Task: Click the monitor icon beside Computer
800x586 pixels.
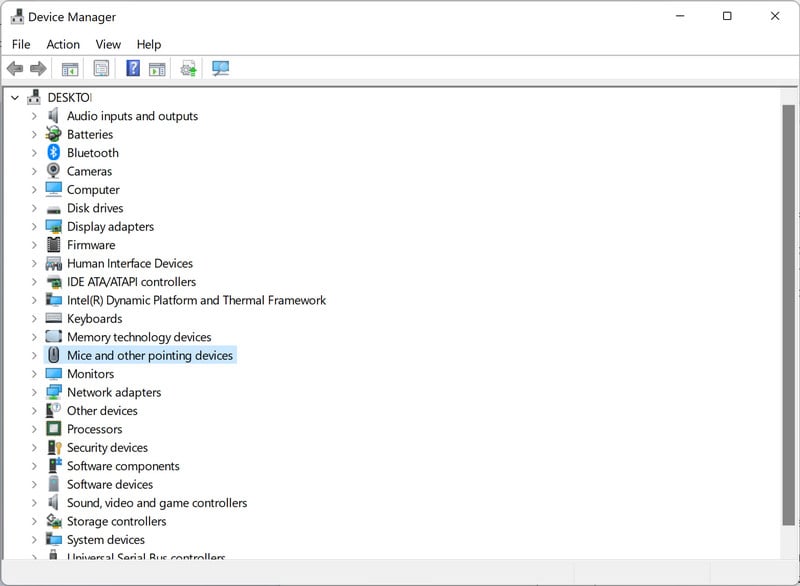Action: coord(54,189)
